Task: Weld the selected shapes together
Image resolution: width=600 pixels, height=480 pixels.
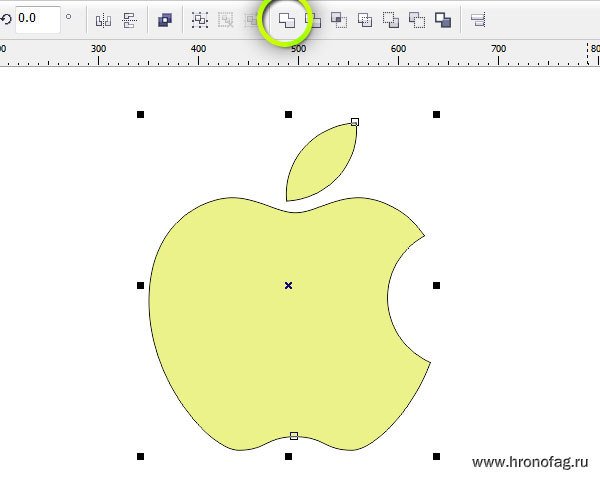Action: pyautogui.click(x=287, y=20)
